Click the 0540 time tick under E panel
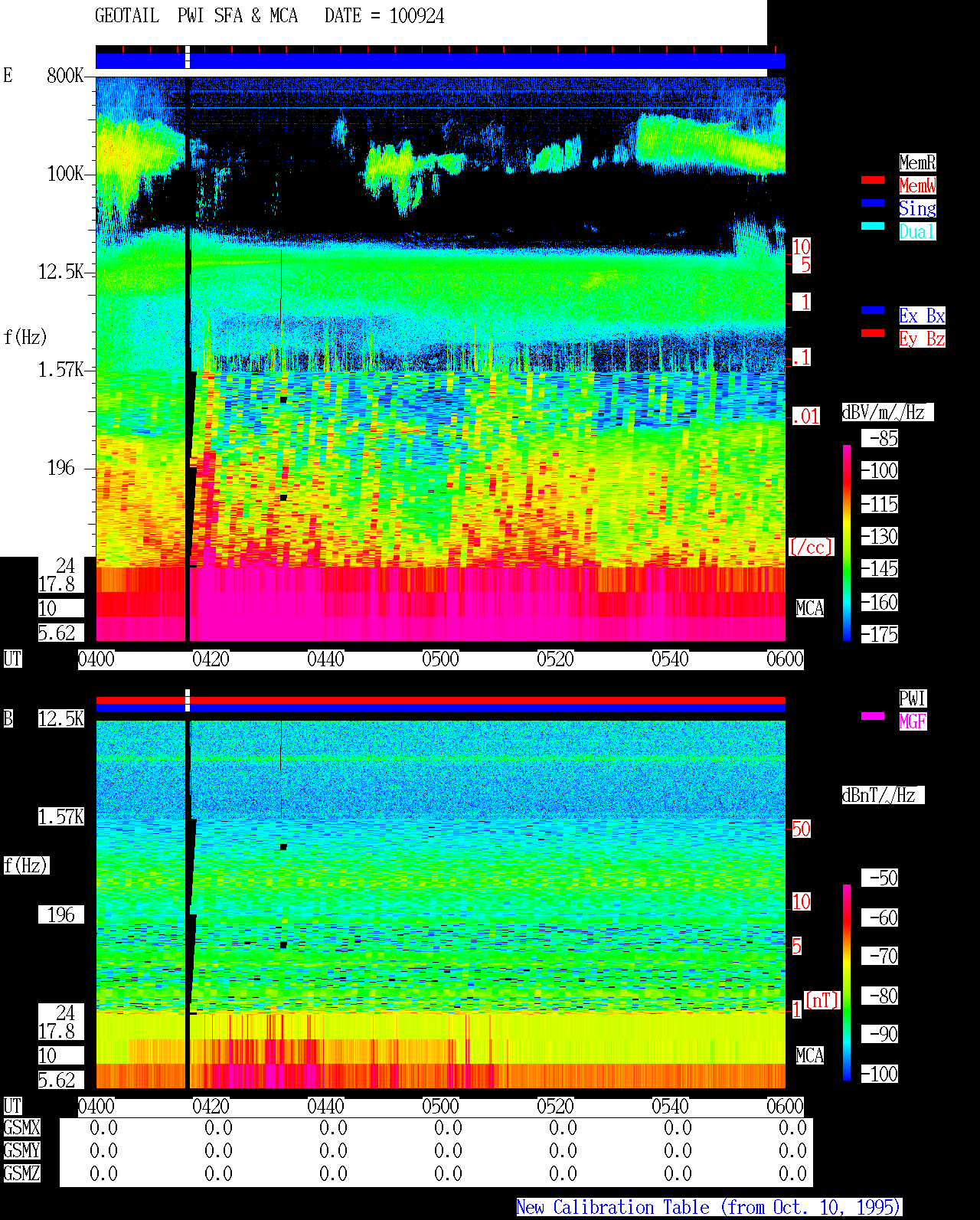Viewport: 980px width, 1220px height. (x=670, y=659)
